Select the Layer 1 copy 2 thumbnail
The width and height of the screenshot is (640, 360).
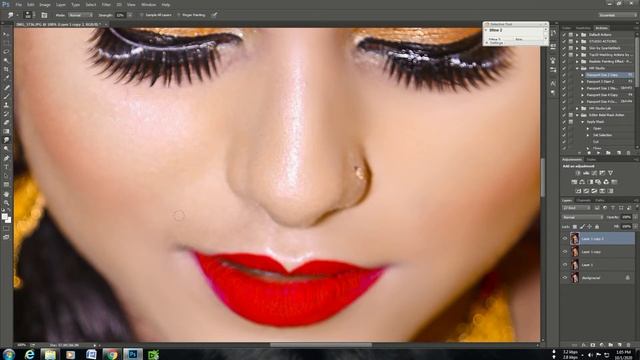574,238
